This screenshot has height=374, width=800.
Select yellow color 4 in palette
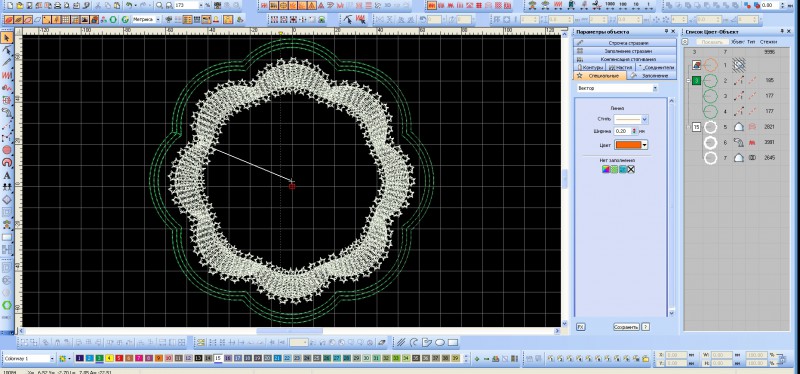click(x=109, y=359)
